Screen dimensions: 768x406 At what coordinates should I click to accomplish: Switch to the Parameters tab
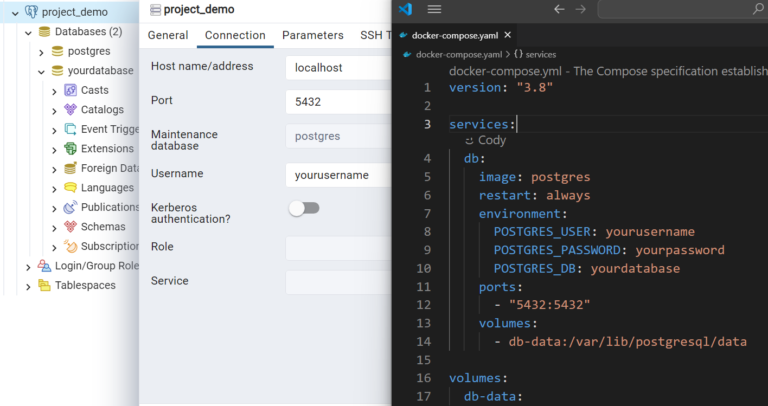click(312, 35)
